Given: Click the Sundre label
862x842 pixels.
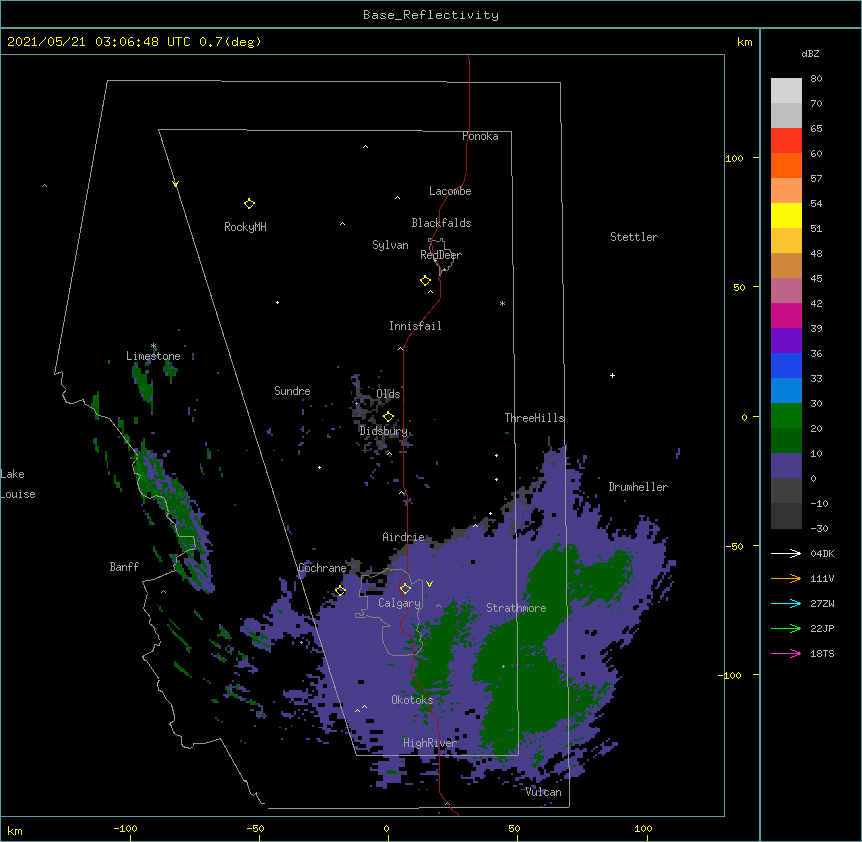Looking at the screenshot, I should (292, 391).
